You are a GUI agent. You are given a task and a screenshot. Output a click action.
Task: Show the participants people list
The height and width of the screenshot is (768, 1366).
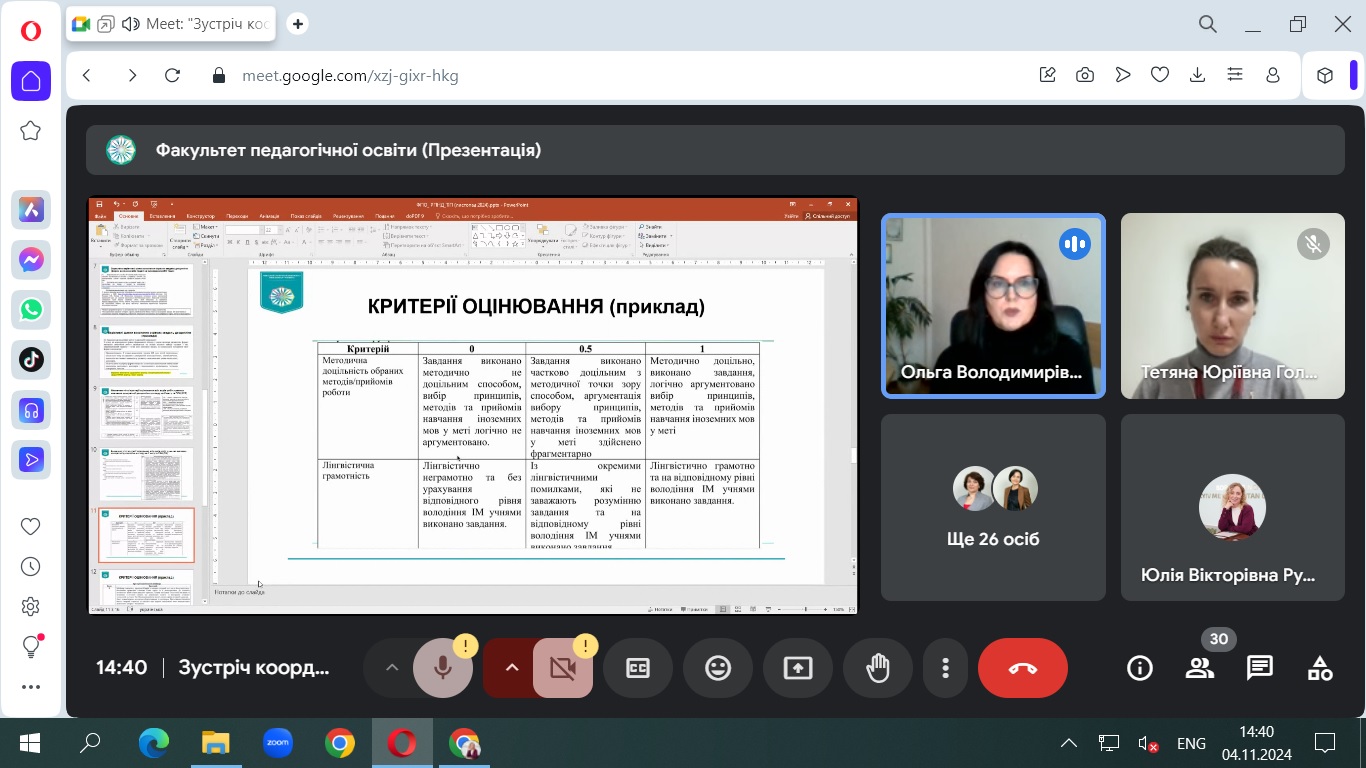tap(1199, 668)
